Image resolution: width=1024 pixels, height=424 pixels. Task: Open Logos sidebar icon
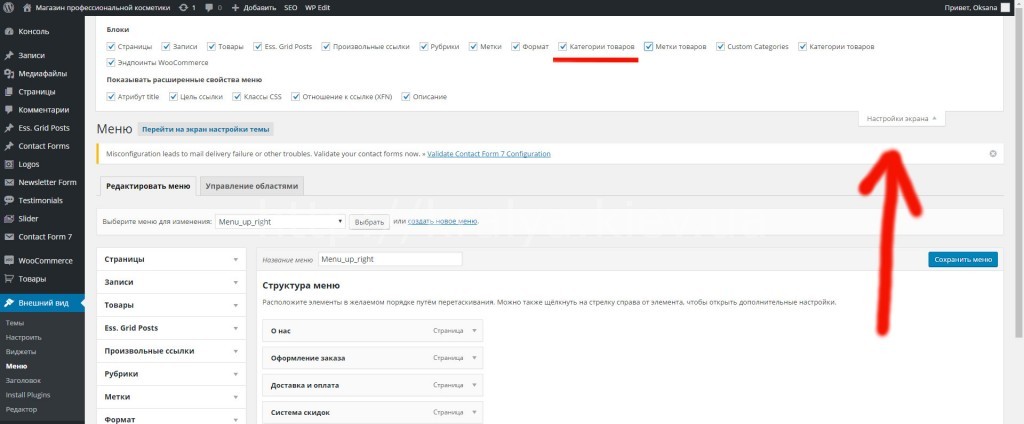[x=9, y=164]
